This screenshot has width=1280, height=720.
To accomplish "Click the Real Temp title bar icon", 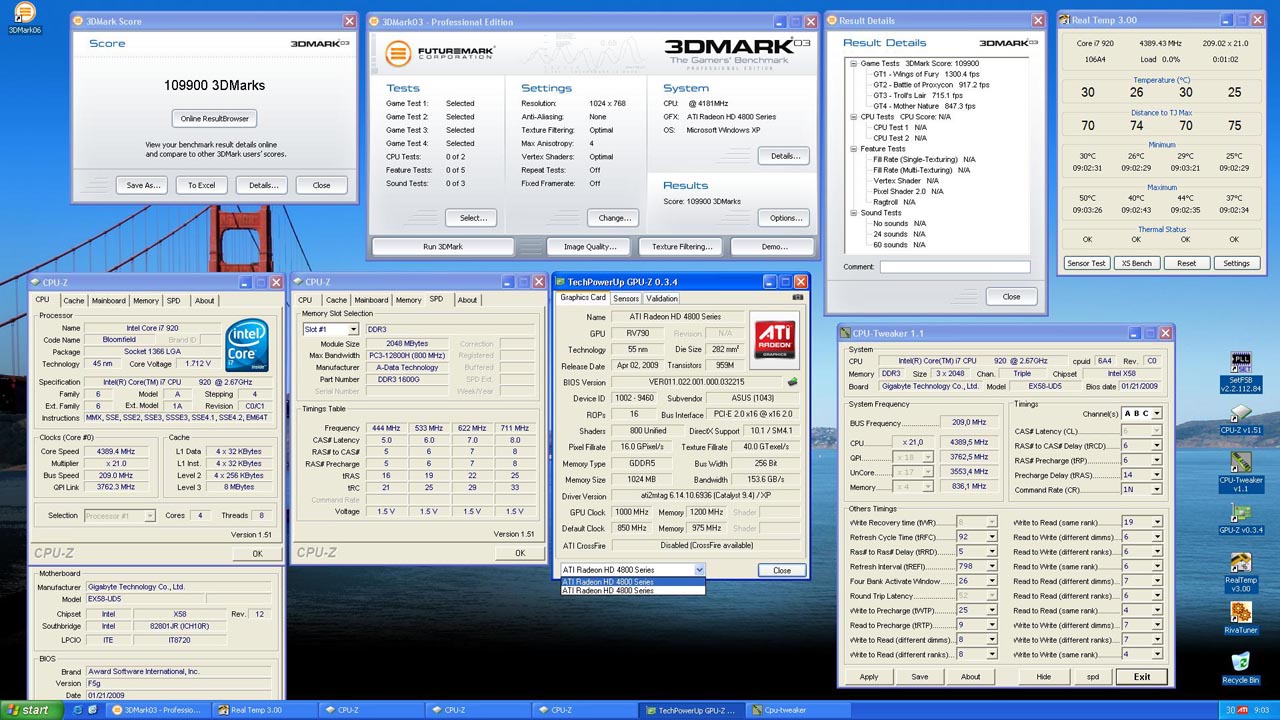I will (x=1064, y=20).
